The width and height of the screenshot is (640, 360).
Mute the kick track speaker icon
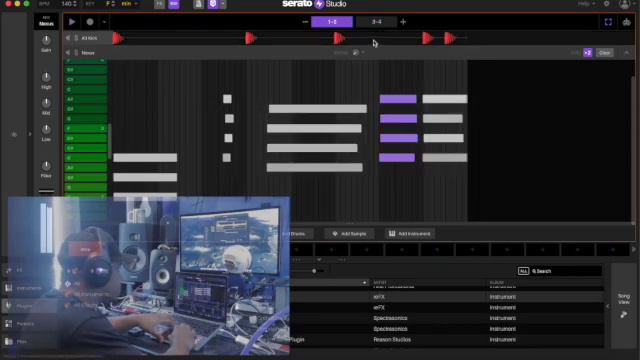pyautogui.click(x=68, y=38)
